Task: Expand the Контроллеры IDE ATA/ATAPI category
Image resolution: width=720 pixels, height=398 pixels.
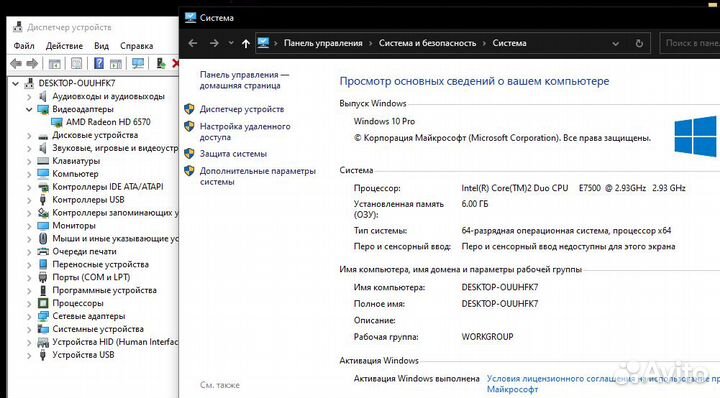Action: pos(29,187)
